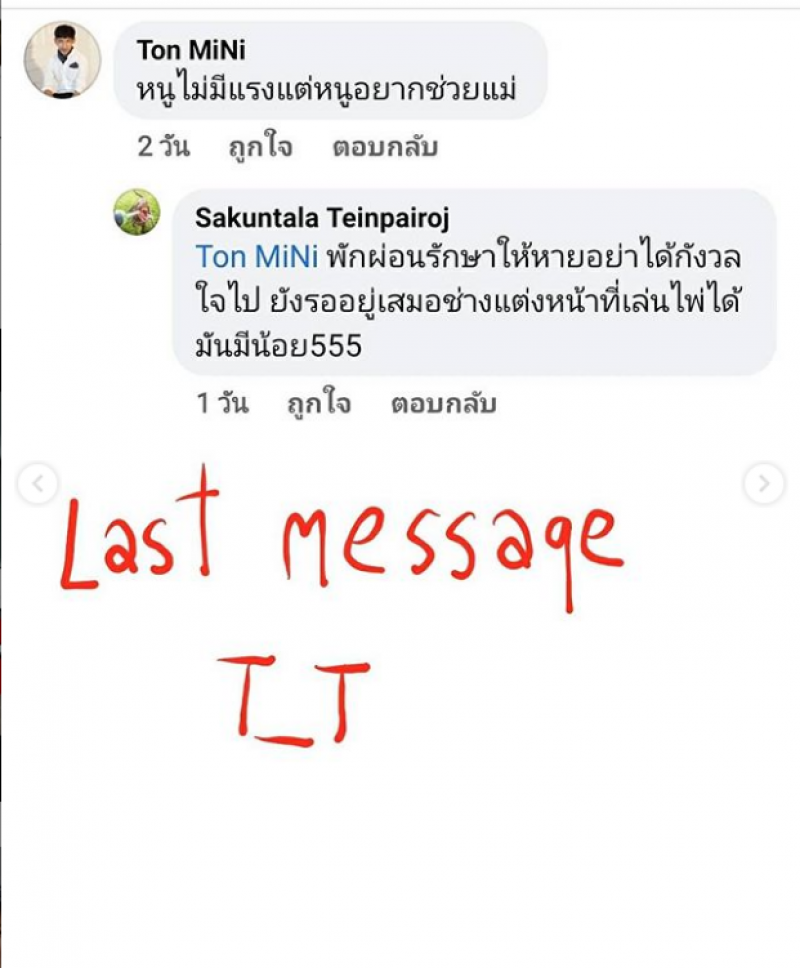800x968 pixels.
Task: Click the "555" at end of reply
Action: click(x=336, y=346)
